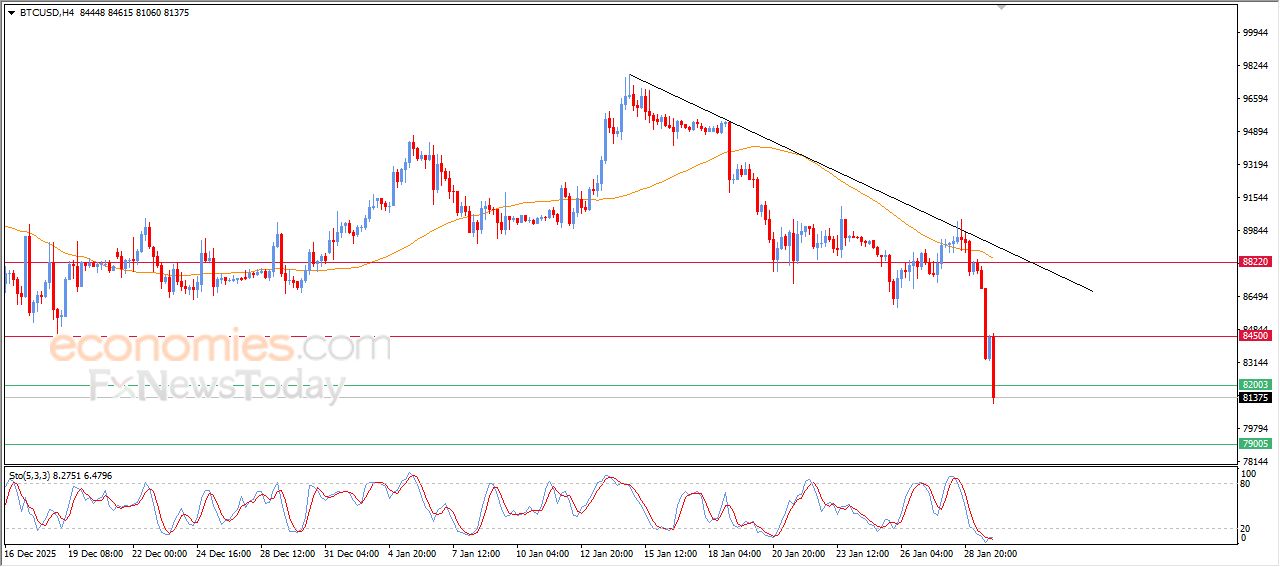Click the black 81375 current price tag
Screen dimensions: 1280x567
pyautogui.click(x=1255, y=398)
